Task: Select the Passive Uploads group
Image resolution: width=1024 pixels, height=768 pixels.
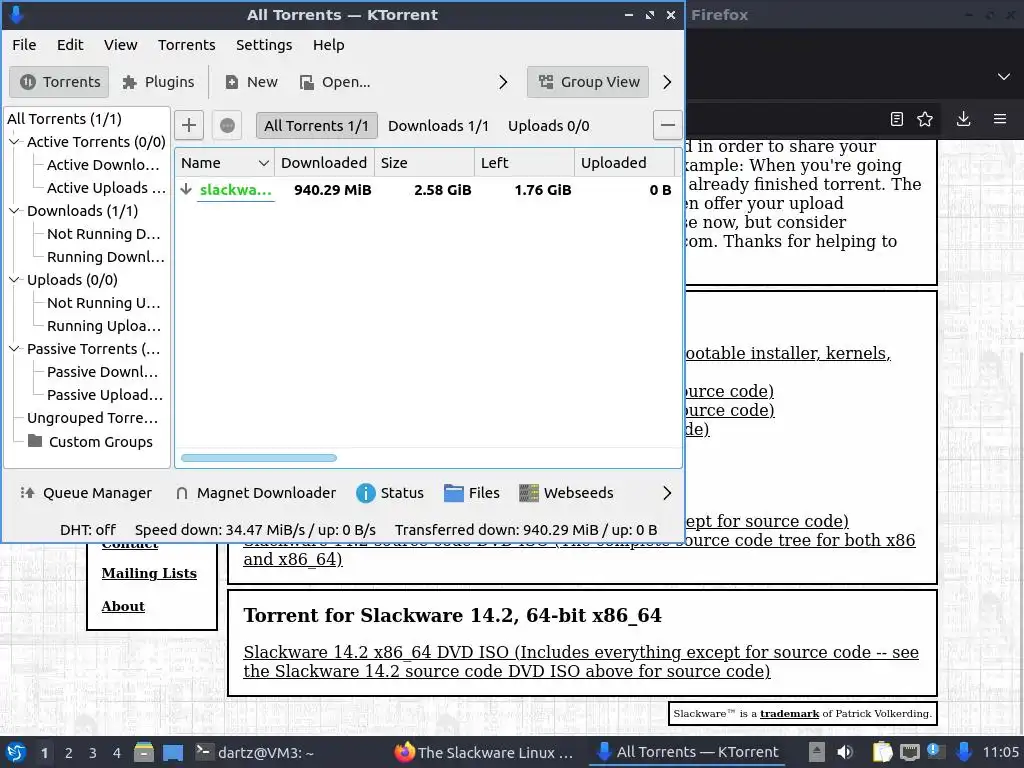Action: pyautogui.click(x=104, y=394)
